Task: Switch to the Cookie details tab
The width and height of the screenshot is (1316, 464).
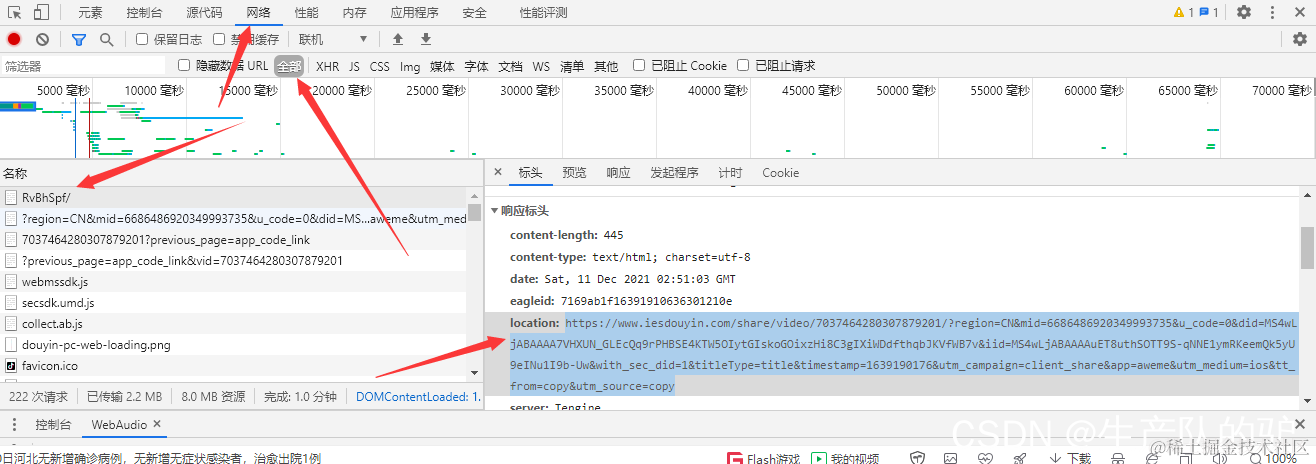Action: click(x=780, y=172)
